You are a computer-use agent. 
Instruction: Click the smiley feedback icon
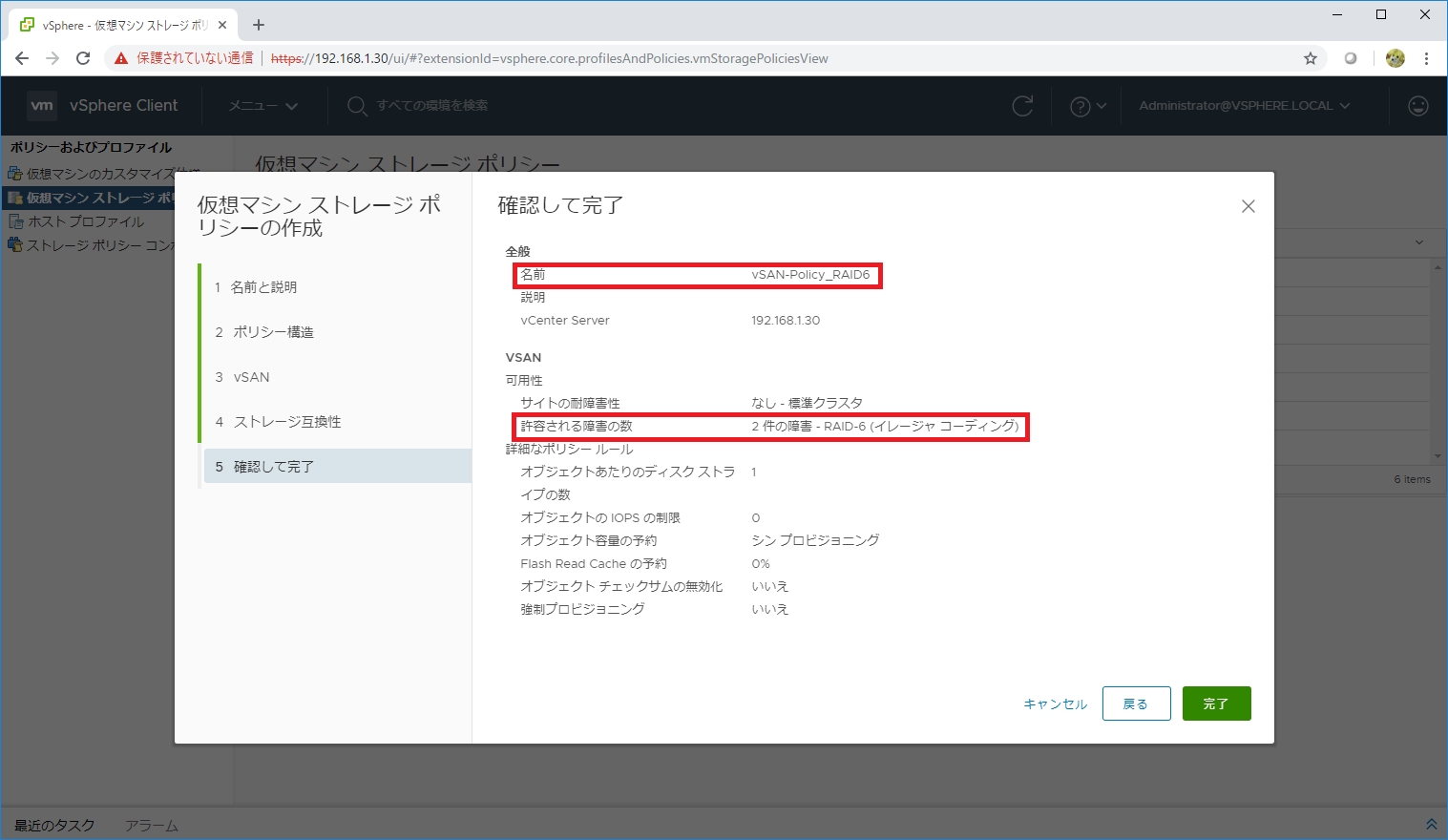[1418, 106]
